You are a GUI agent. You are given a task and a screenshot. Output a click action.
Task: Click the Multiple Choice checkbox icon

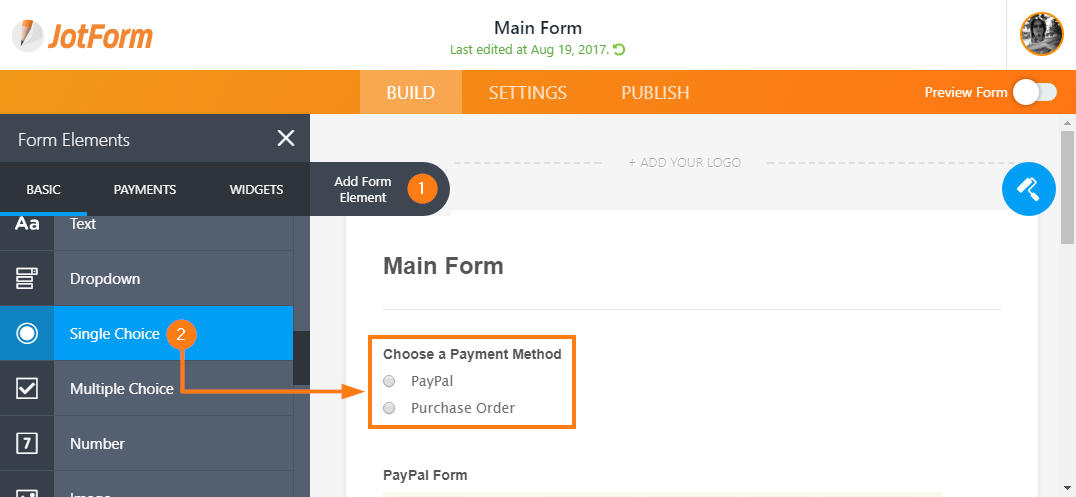click(x=27, y=389)
